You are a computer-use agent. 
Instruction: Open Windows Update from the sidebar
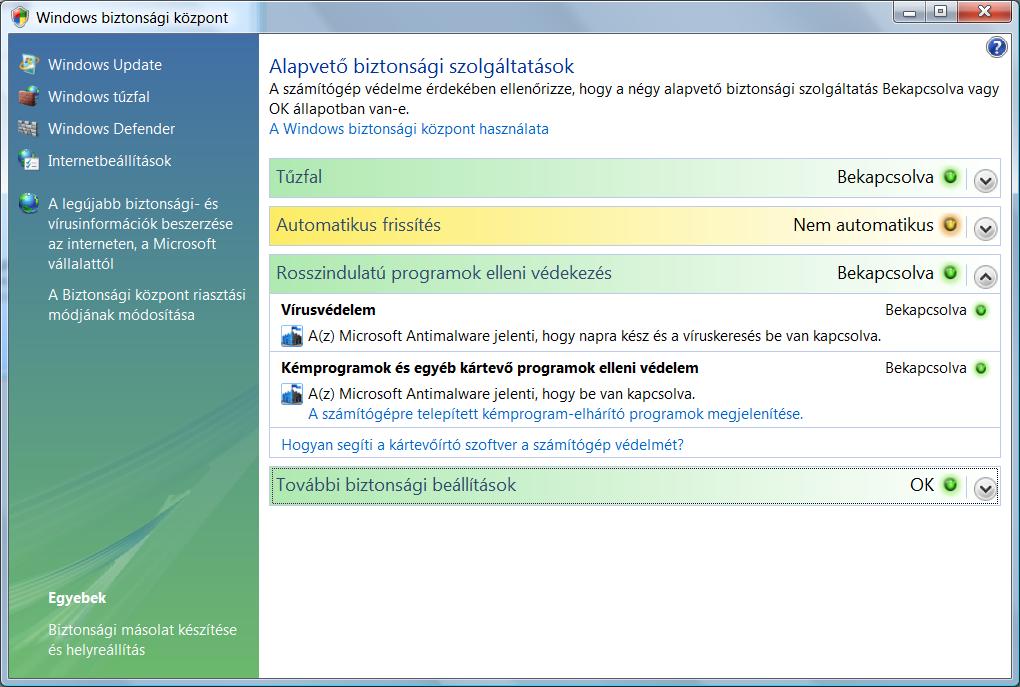click(104, 65)
